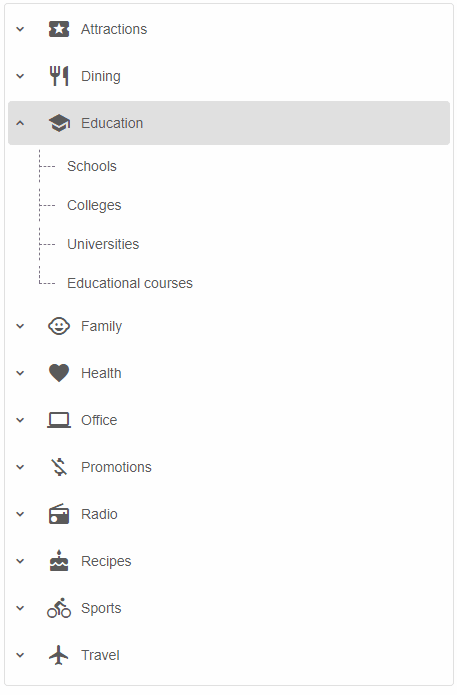Click the Health heart icon
Image resolution: width=457 pixels, height=695 pixels.
coord(59,373)
